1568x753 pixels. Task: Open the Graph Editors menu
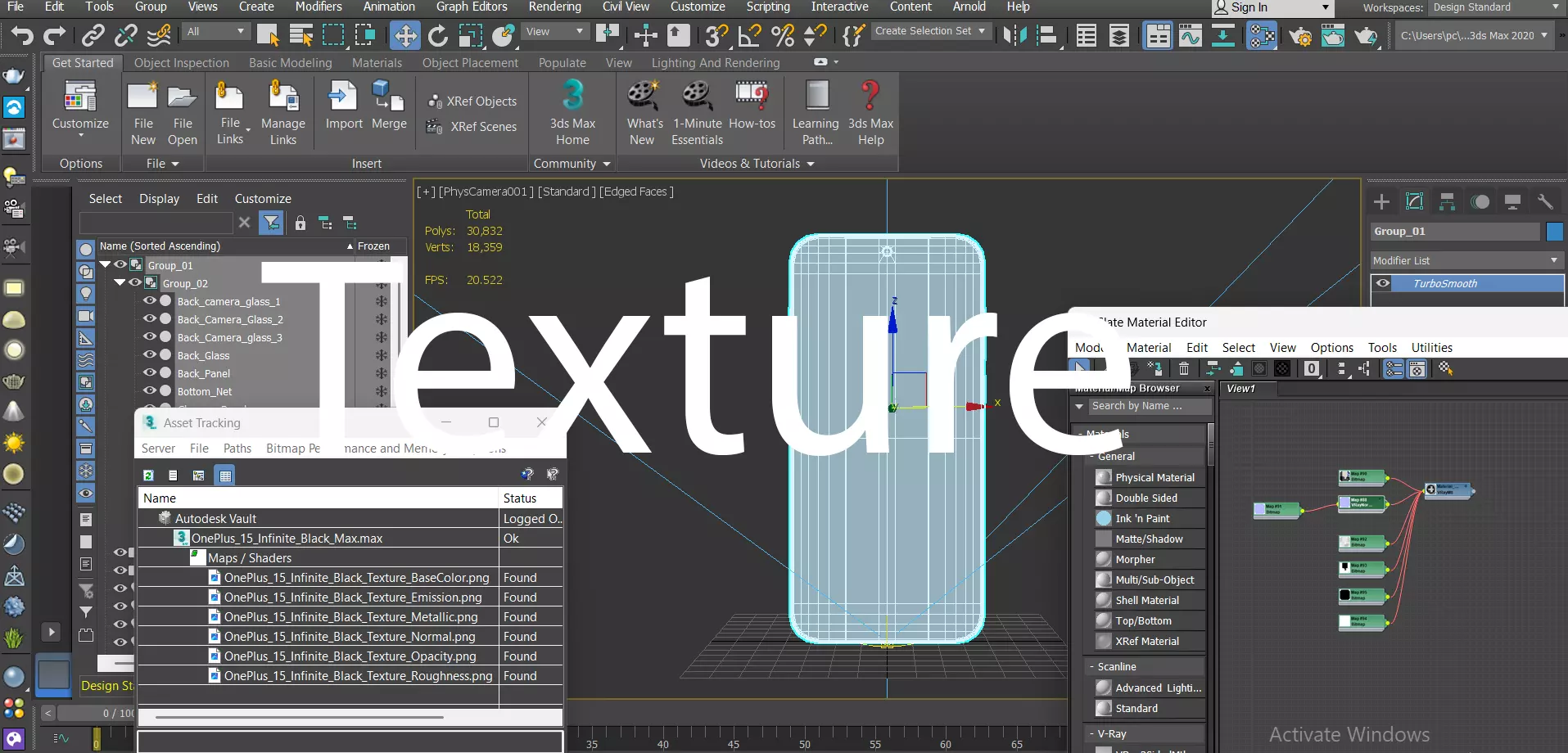coord(472,7)
